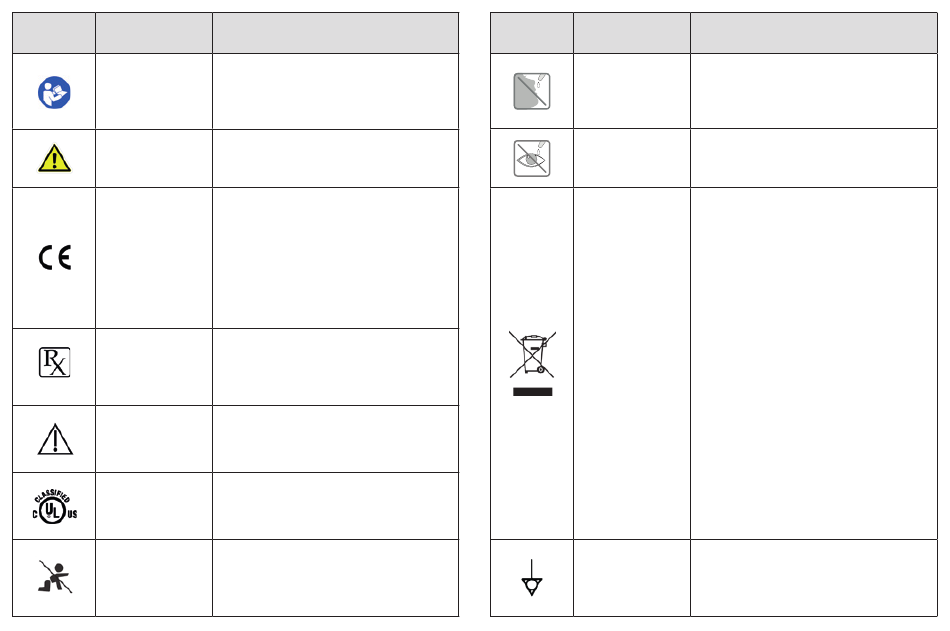Click the crossed-out eye with drops symbol

(532, 158)
